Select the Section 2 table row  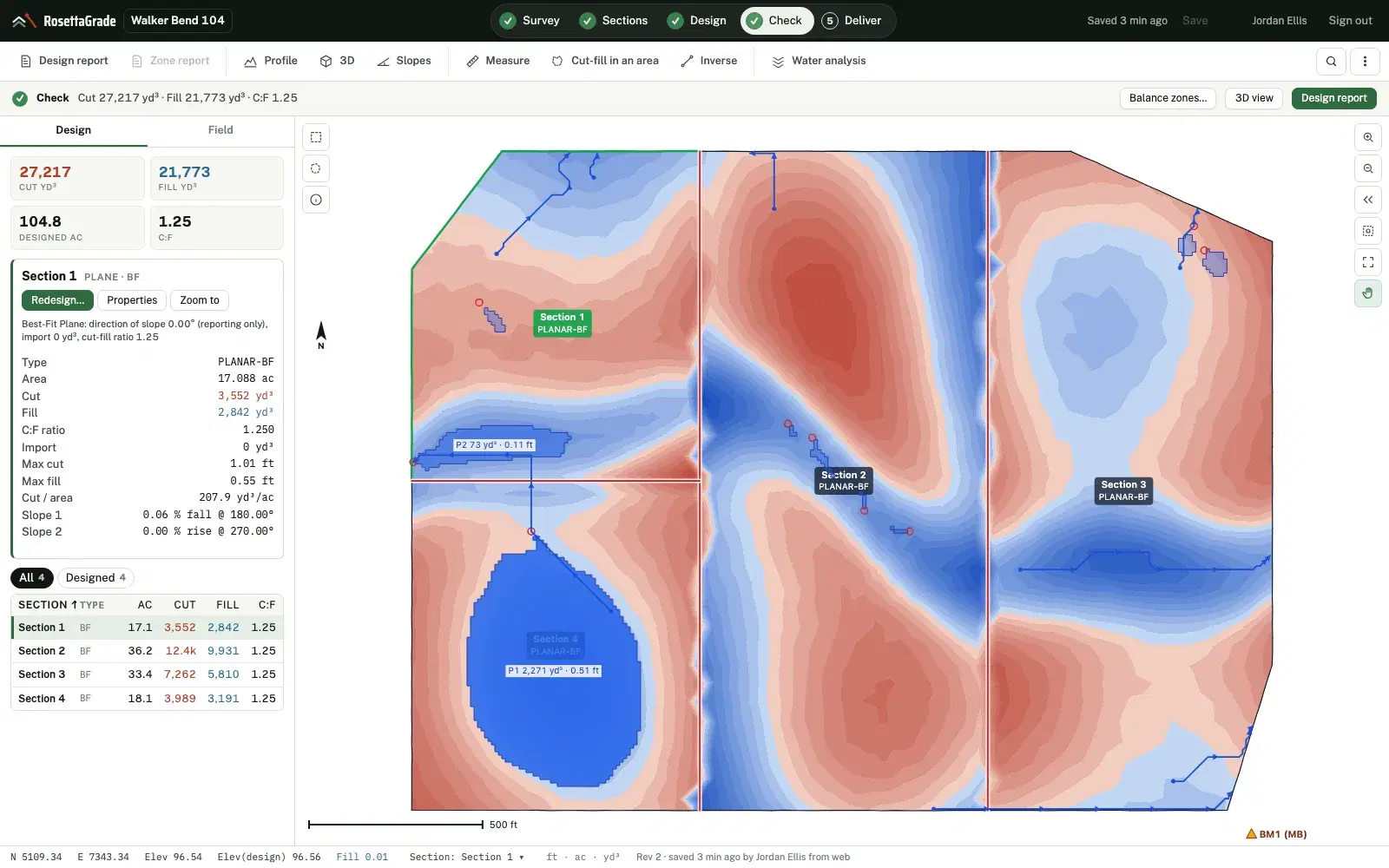pyautogui.click(x=147, y=651)
